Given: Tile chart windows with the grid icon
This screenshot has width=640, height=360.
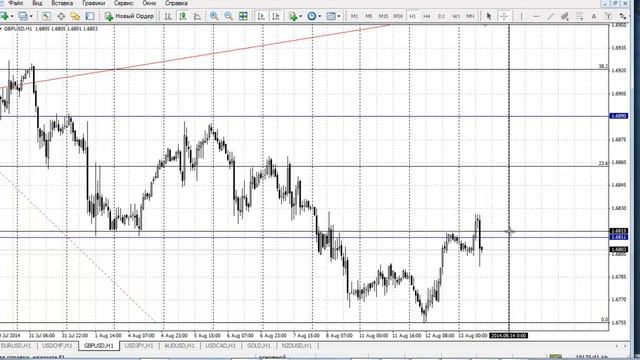Looking at the screenshot, I should [243, 16].
